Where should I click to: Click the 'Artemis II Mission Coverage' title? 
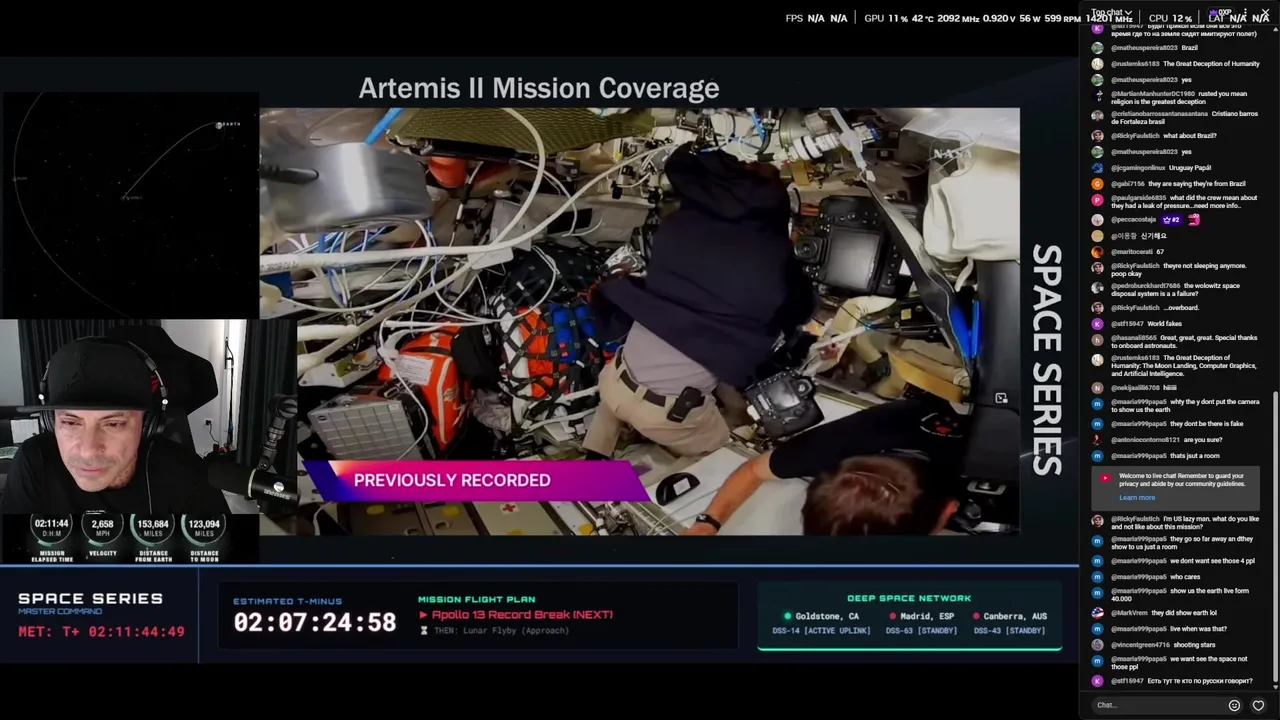click(x=539, y=89)
